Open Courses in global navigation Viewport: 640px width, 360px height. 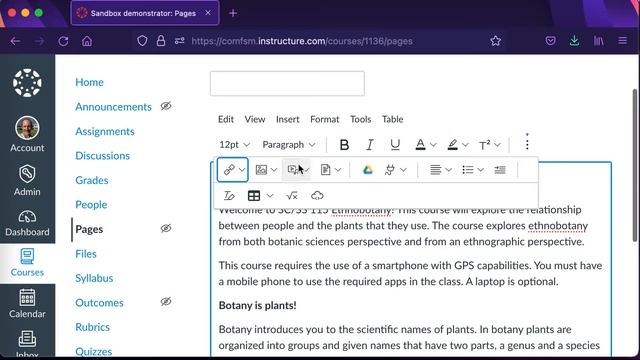(27, 263)
